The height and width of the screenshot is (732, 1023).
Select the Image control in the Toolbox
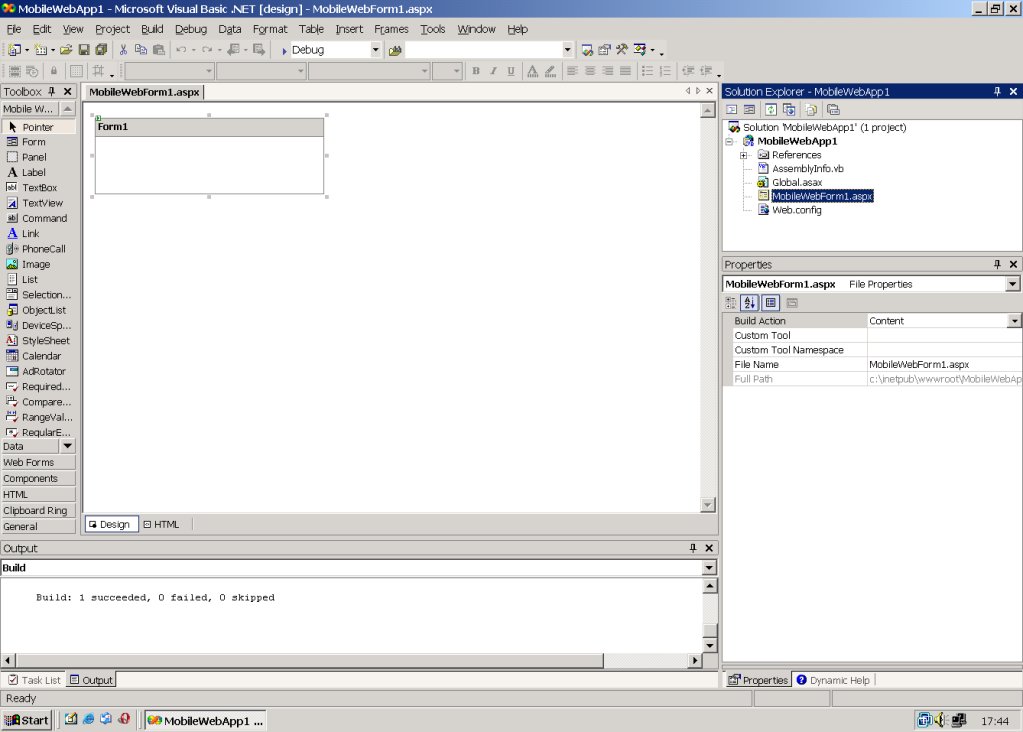click(38, 264)
